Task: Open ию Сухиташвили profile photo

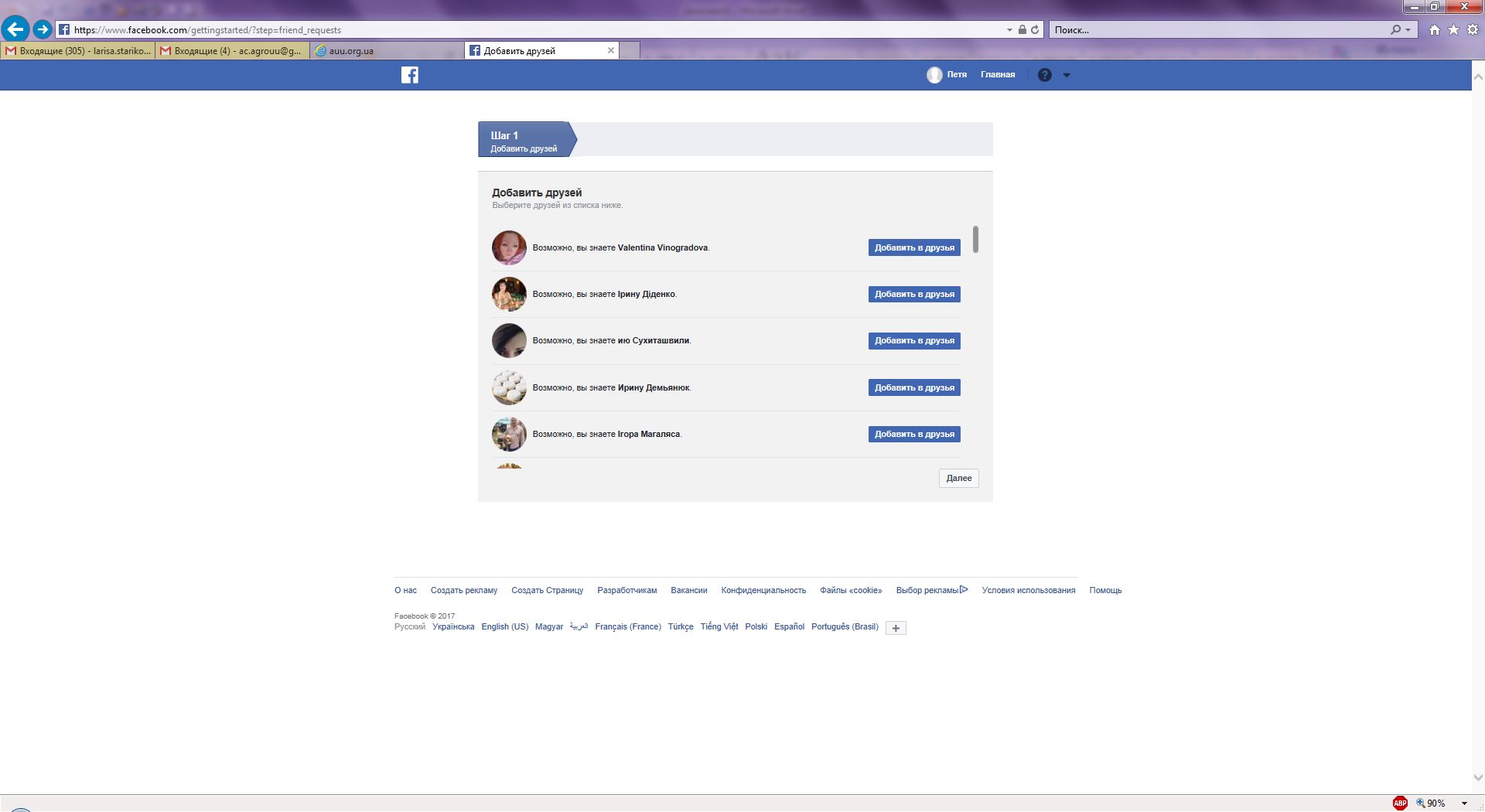Action: [509, 340]
